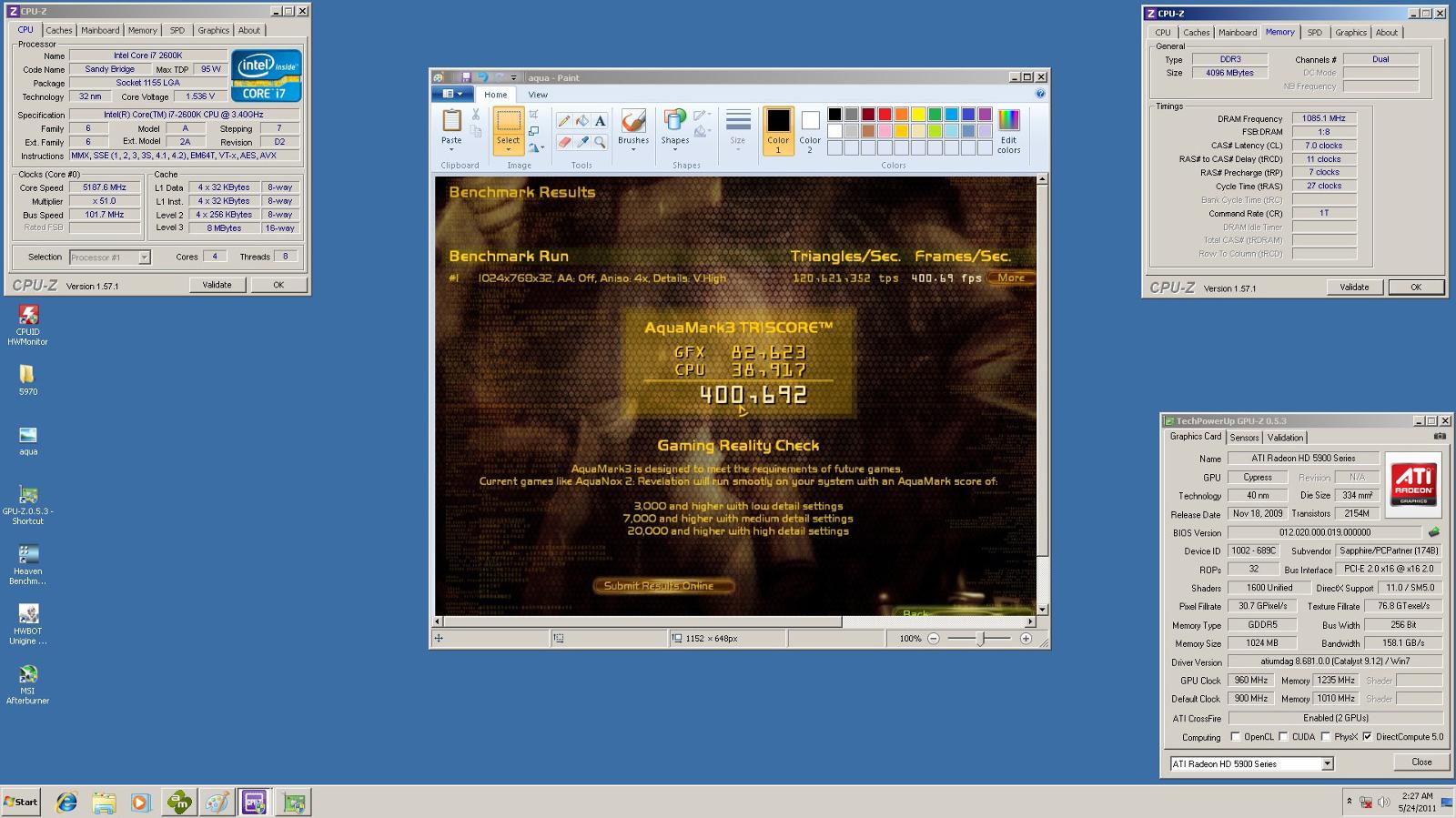Toggle the CUDA checkbox in GPU-Z
1456x818 pixels.
(1283, 737)
